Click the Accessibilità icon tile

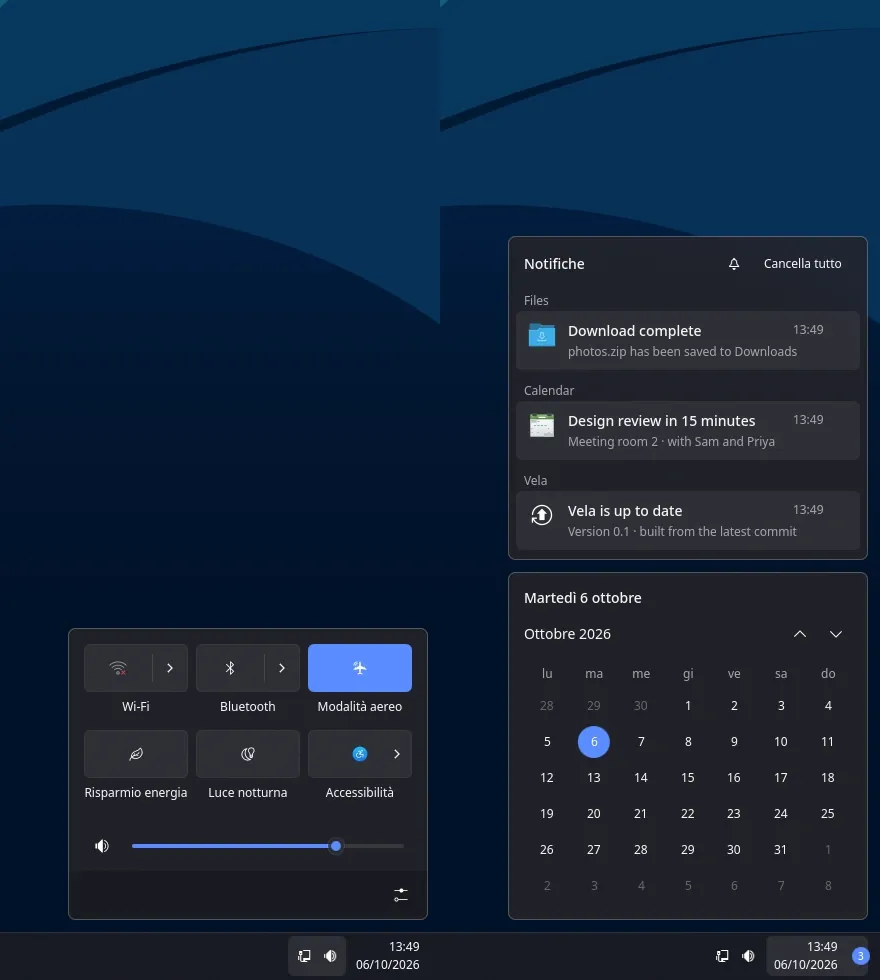[x=359, y=754]
